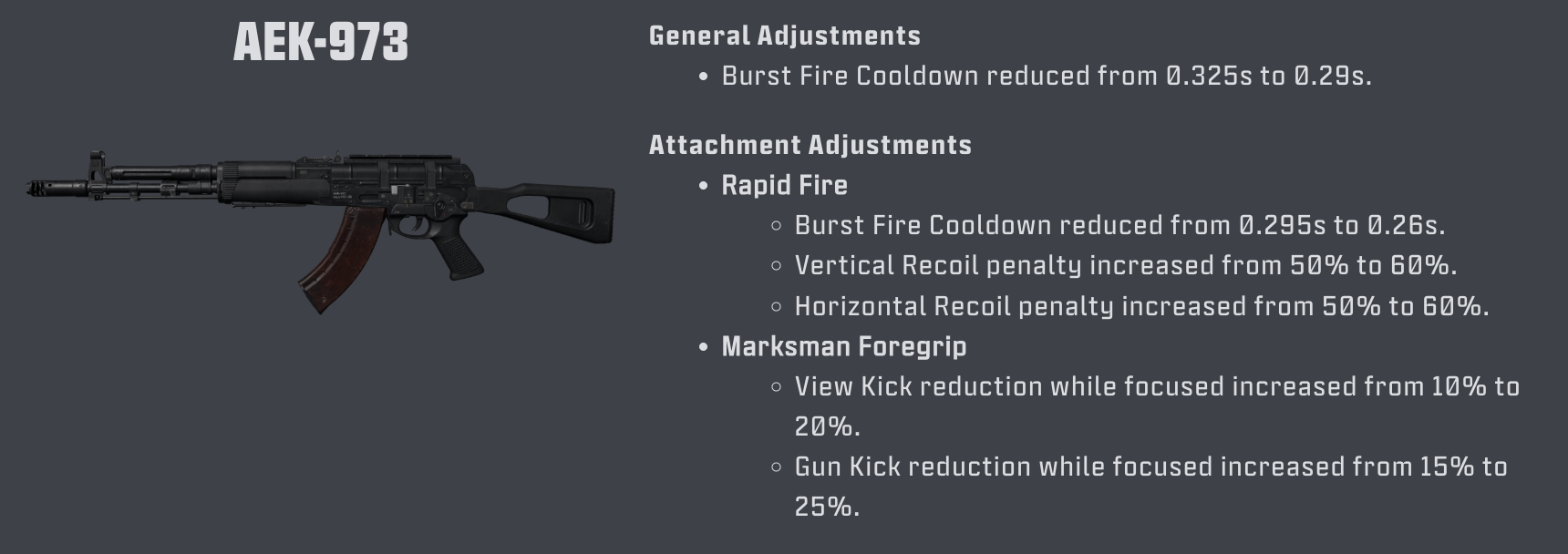The width and height of the screenshot is (1568, 554).
Task: Click the Gun Kick reduction line
Action: [x=1151, y=486]
